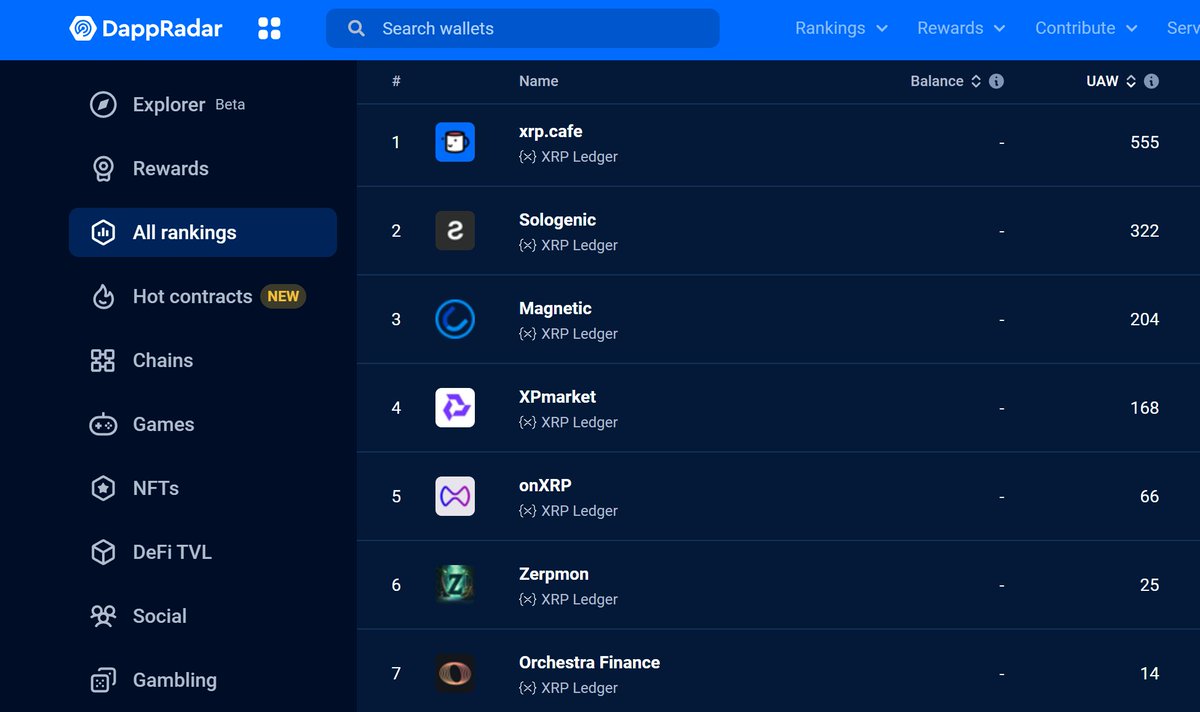This screenshot has width=1200, height=712.
Task: Open the Magnetic dapp link
Action: (x=555, y=308)
